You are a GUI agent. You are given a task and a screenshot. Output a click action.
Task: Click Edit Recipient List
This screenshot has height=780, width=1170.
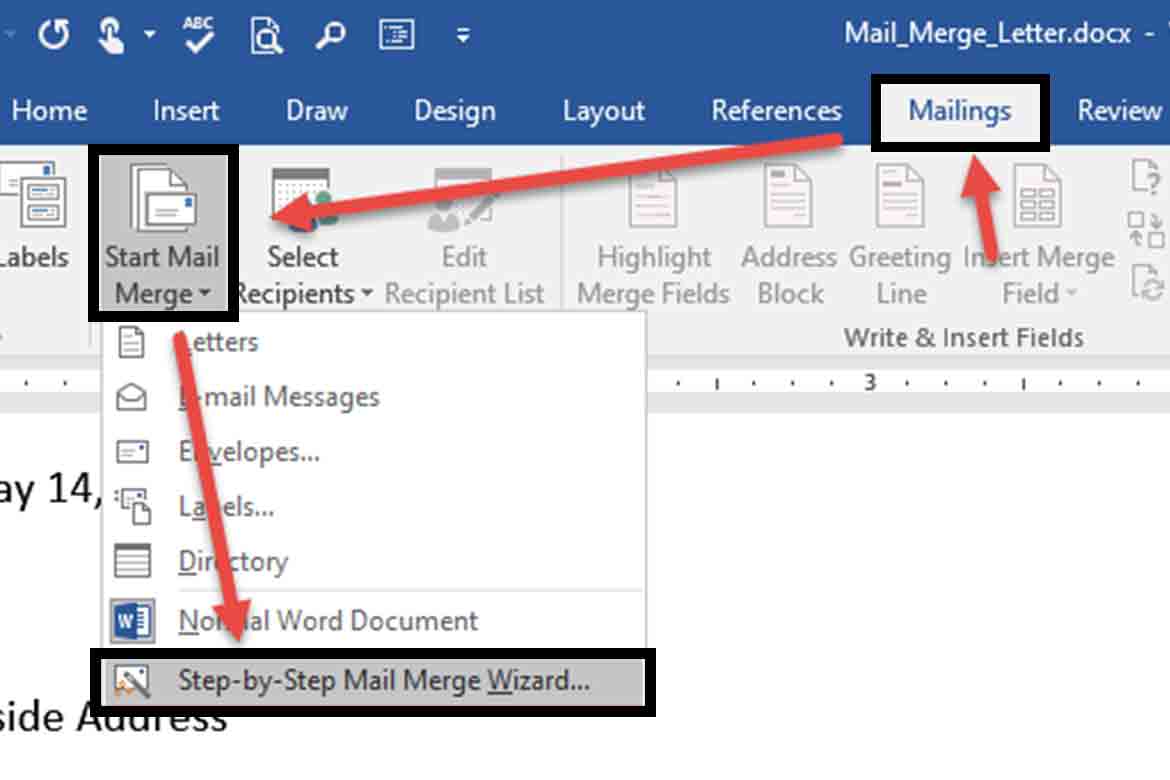click(x=464, y=236)
